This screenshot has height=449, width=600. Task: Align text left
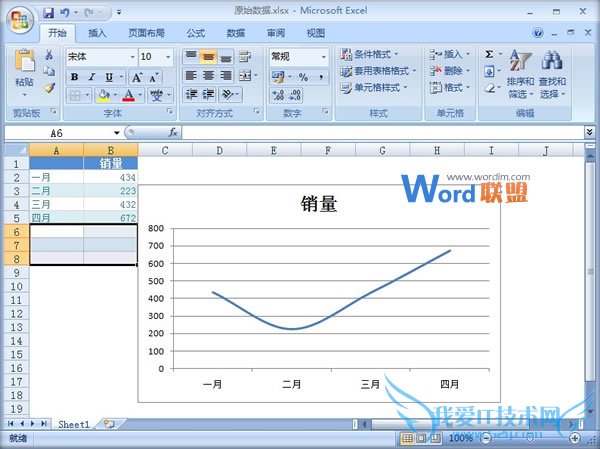191,76
